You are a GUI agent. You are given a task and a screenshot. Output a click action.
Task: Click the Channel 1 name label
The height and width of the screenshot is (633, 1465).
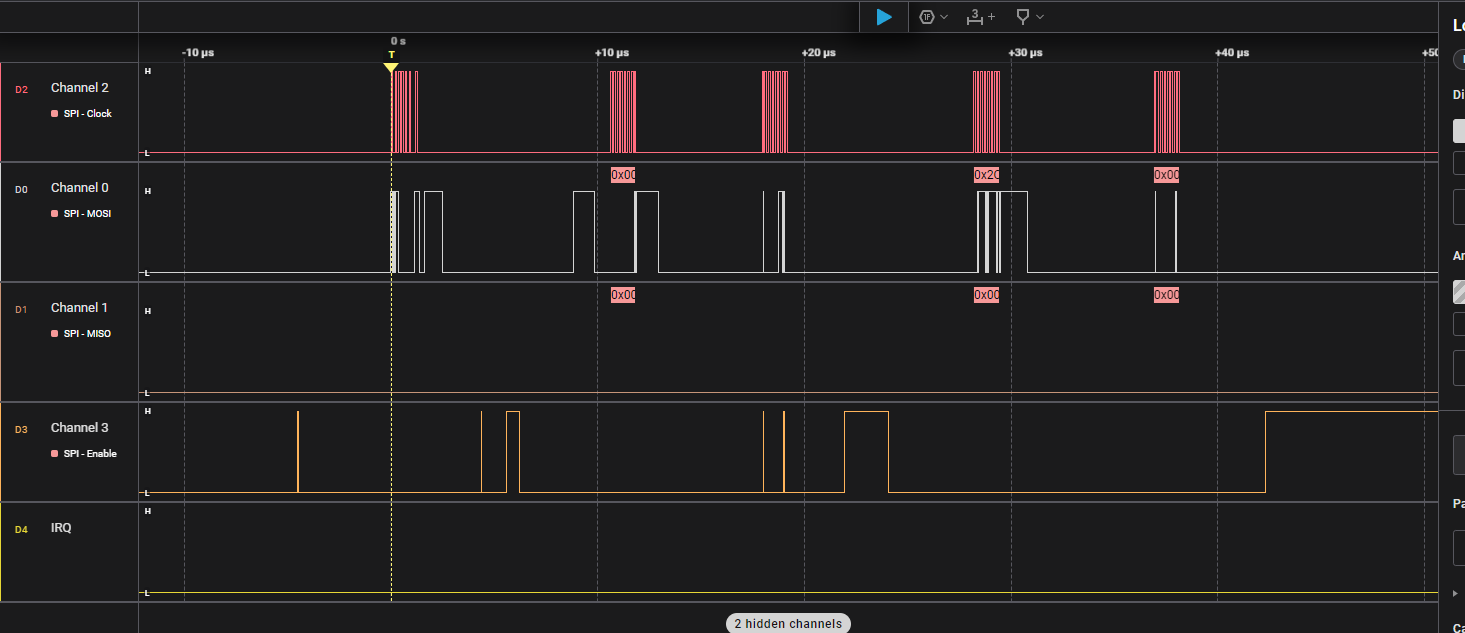coord(80,308)
